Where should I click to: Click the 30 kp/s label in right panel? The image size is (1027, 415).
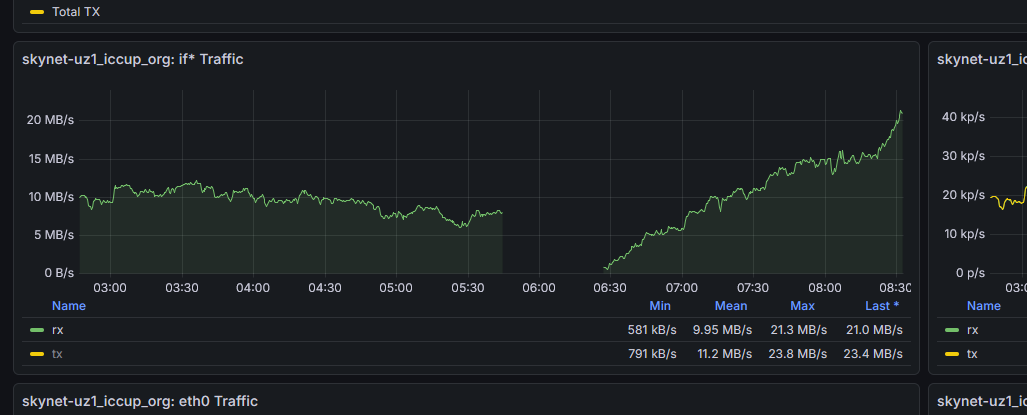(963, 156)
